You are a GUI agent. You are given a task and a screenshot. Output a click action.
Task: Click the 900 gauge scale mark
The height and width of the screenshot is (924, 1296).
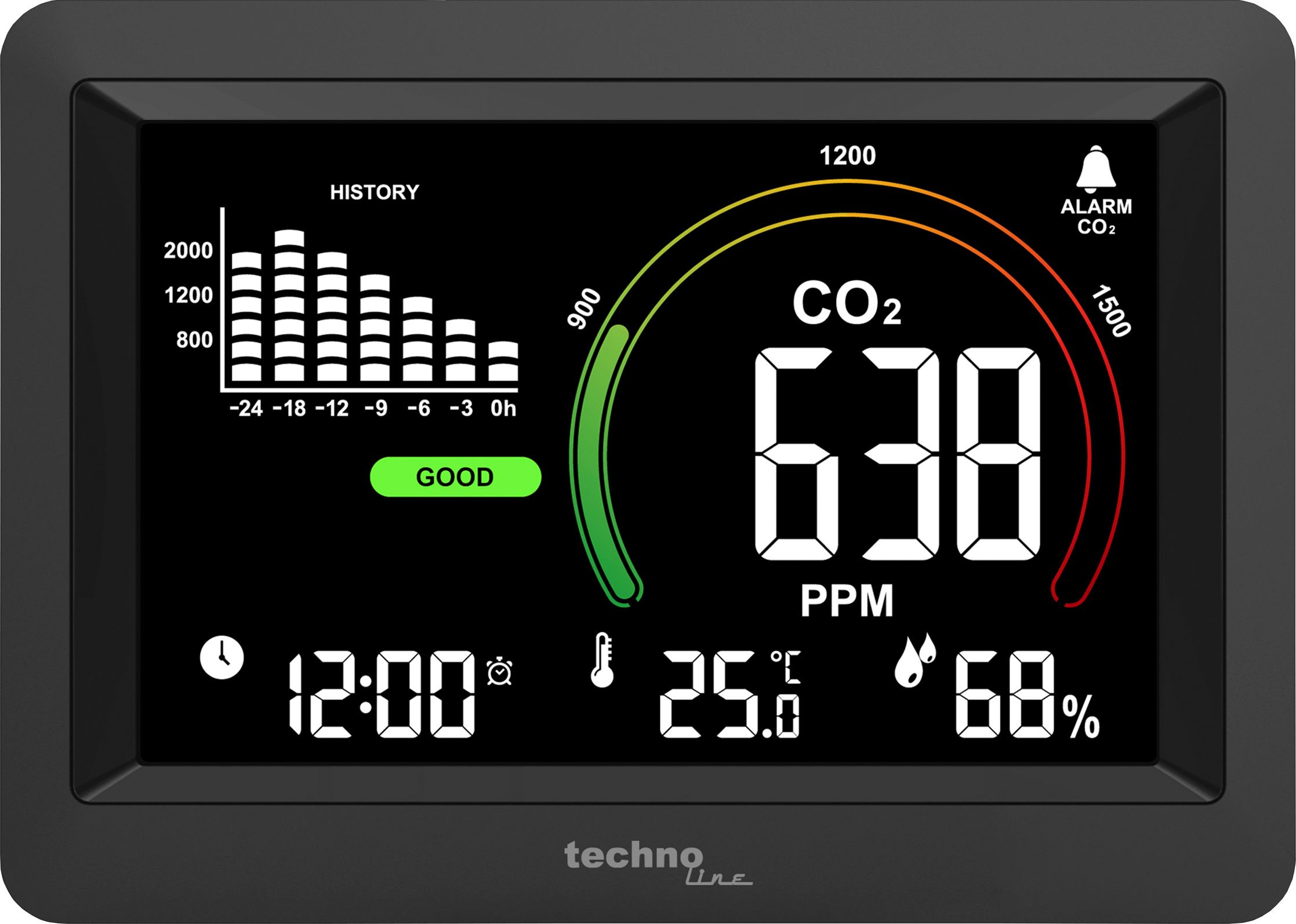pos(584,308)
